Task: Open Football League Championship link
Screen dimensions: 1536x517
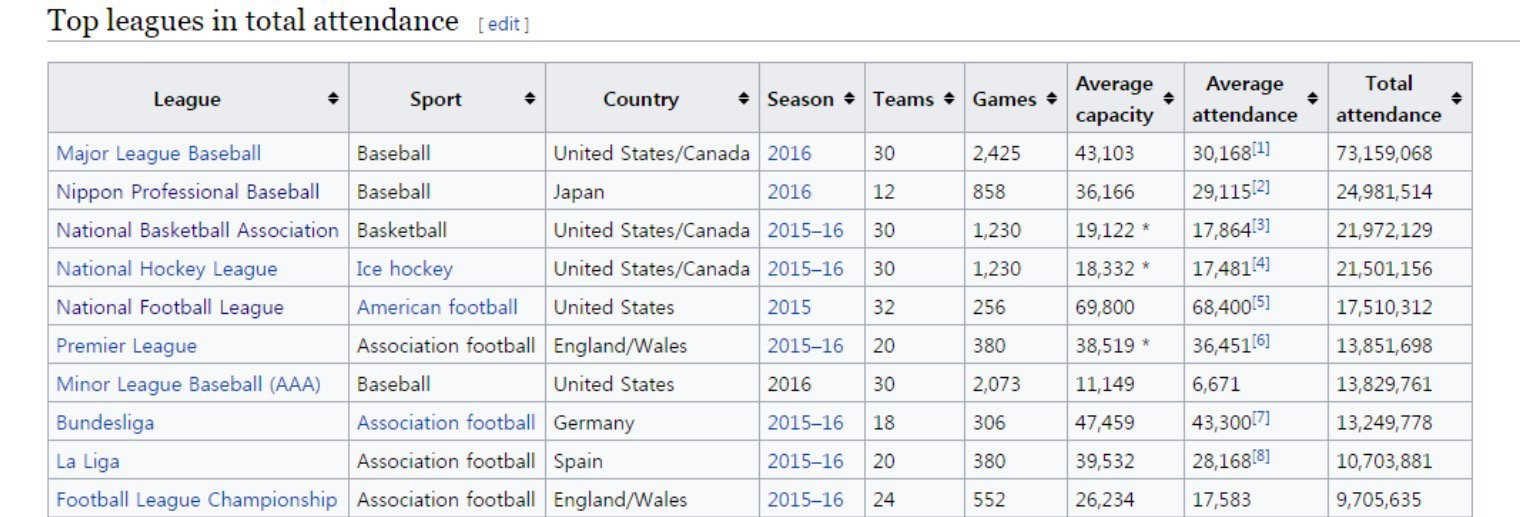Action: point(196,500)
